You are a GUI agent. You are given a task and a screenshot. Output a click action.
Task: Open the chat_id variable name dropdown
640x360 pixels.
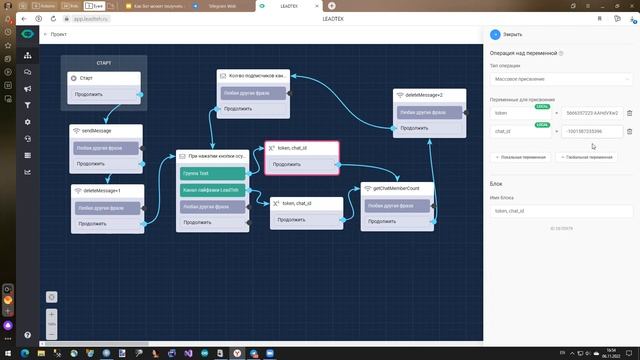click(520, 131)
